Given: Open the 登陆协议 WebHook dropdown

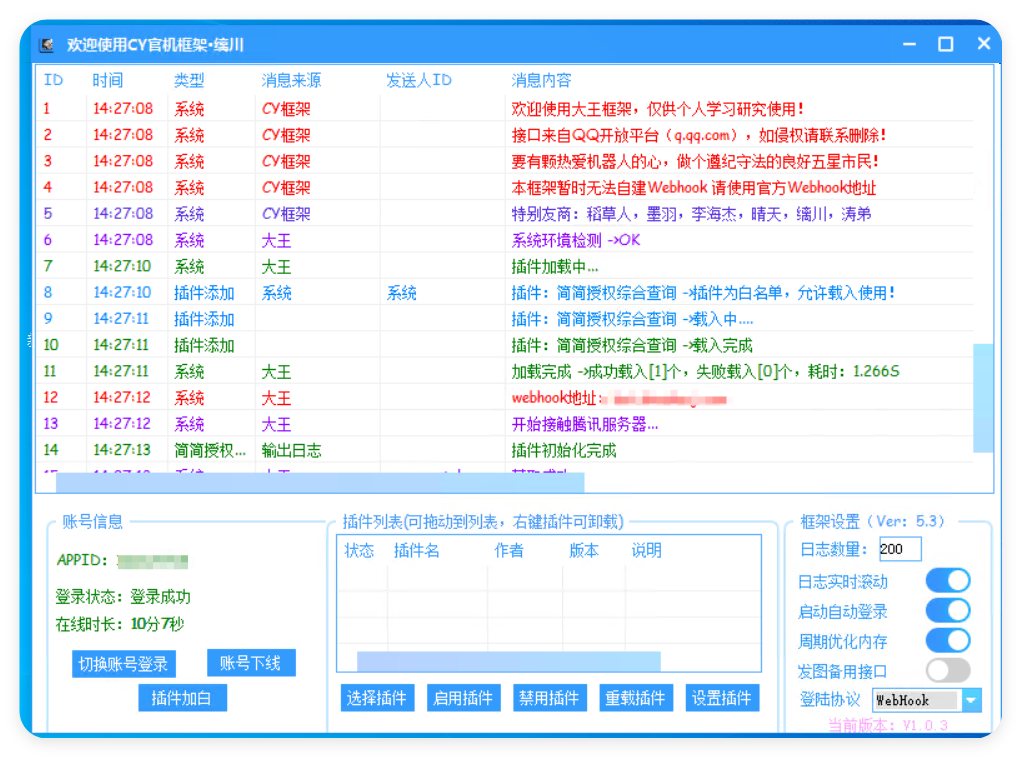Looking at the screenshot, I should (x=968, y=701).
